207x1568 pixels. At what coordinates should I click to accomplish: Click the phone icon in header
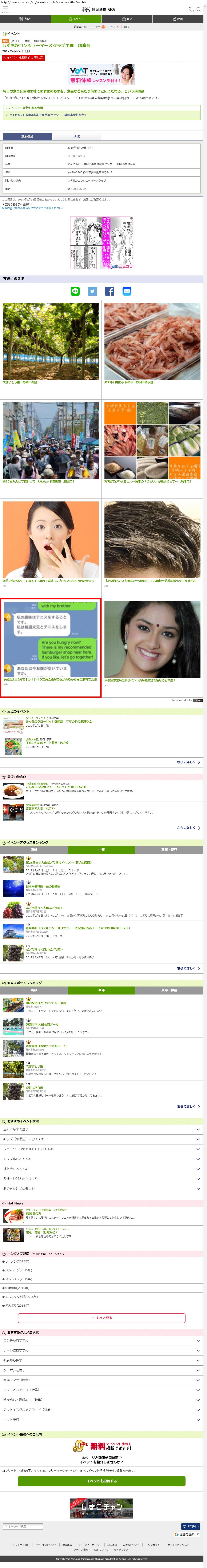tap(191, 9)
